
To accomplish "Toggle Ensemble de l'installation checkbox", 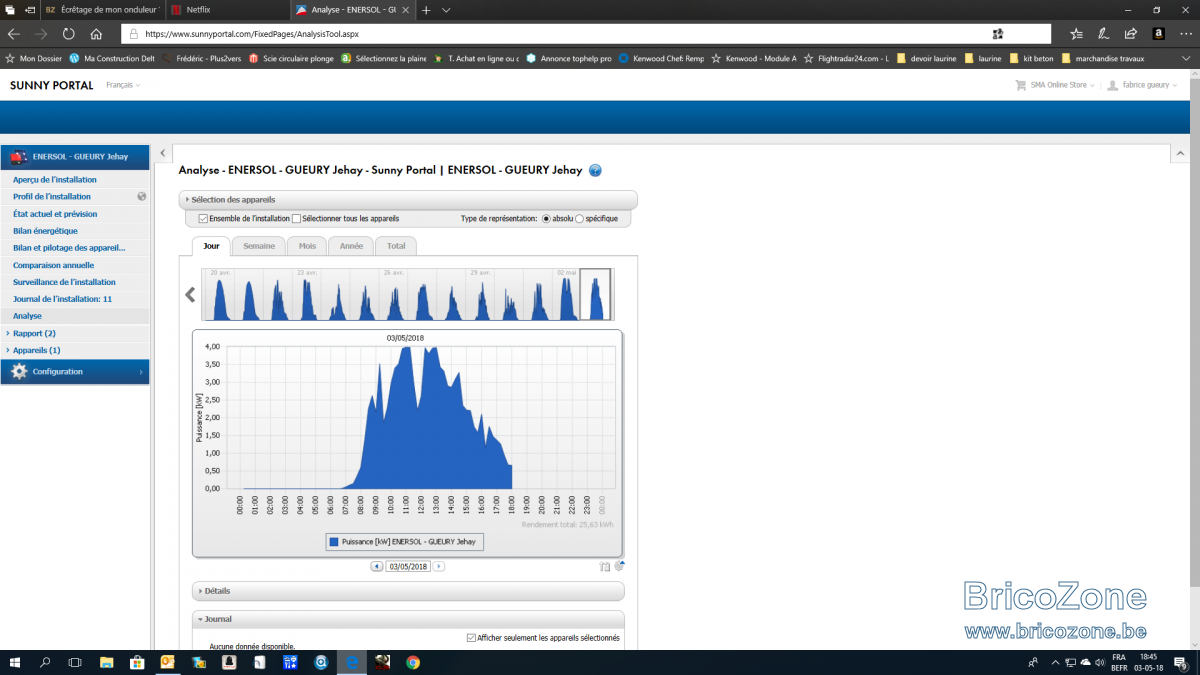I will tap(203, 218).
